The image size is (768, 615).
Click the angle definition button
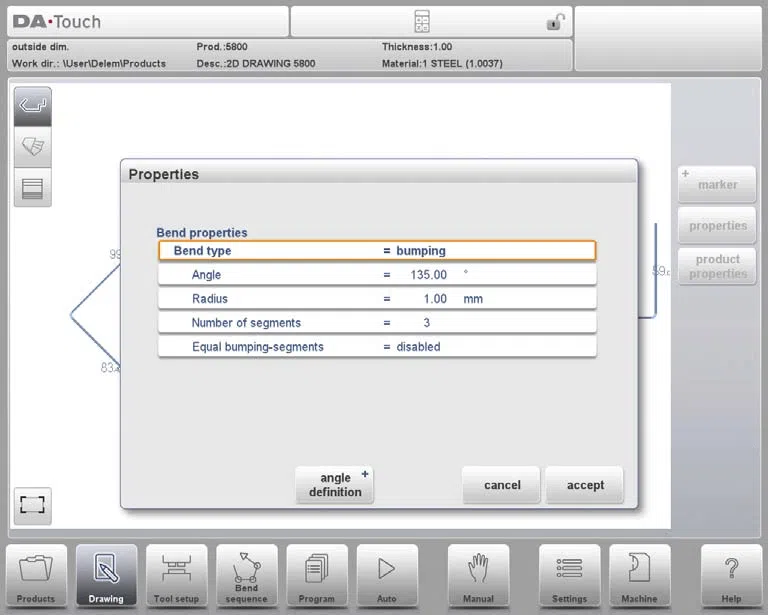point(335,485)
